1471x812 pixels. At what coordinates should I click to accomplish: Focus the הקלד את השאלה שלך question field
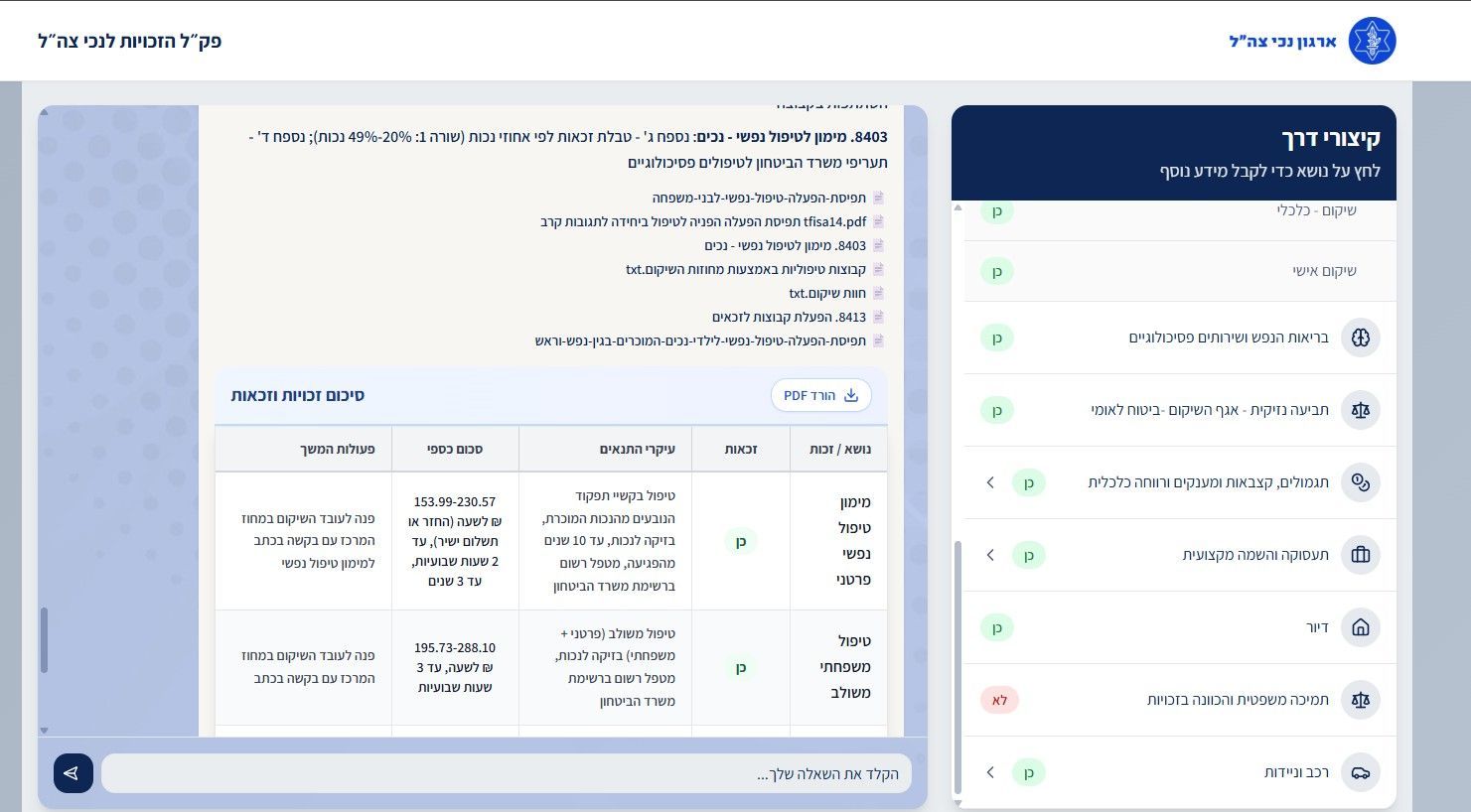tap(507, 773)
